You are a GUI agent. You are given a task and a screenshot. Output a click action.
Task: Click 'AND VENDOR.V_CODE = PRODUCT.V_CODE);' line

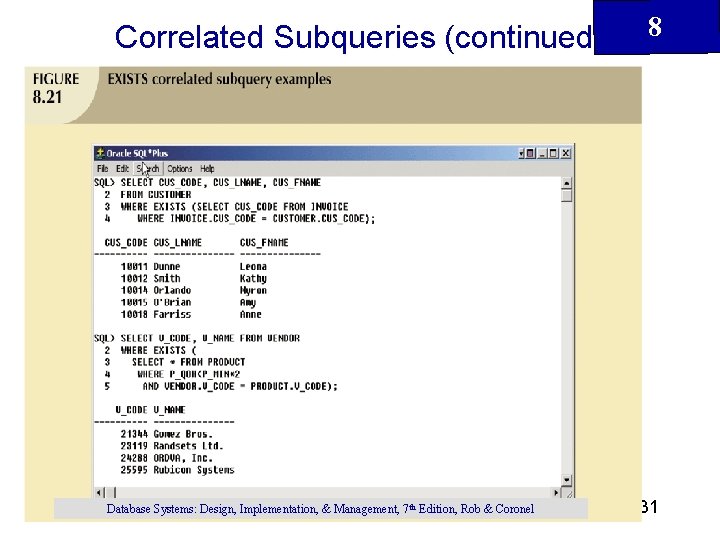tap(240, 386)
